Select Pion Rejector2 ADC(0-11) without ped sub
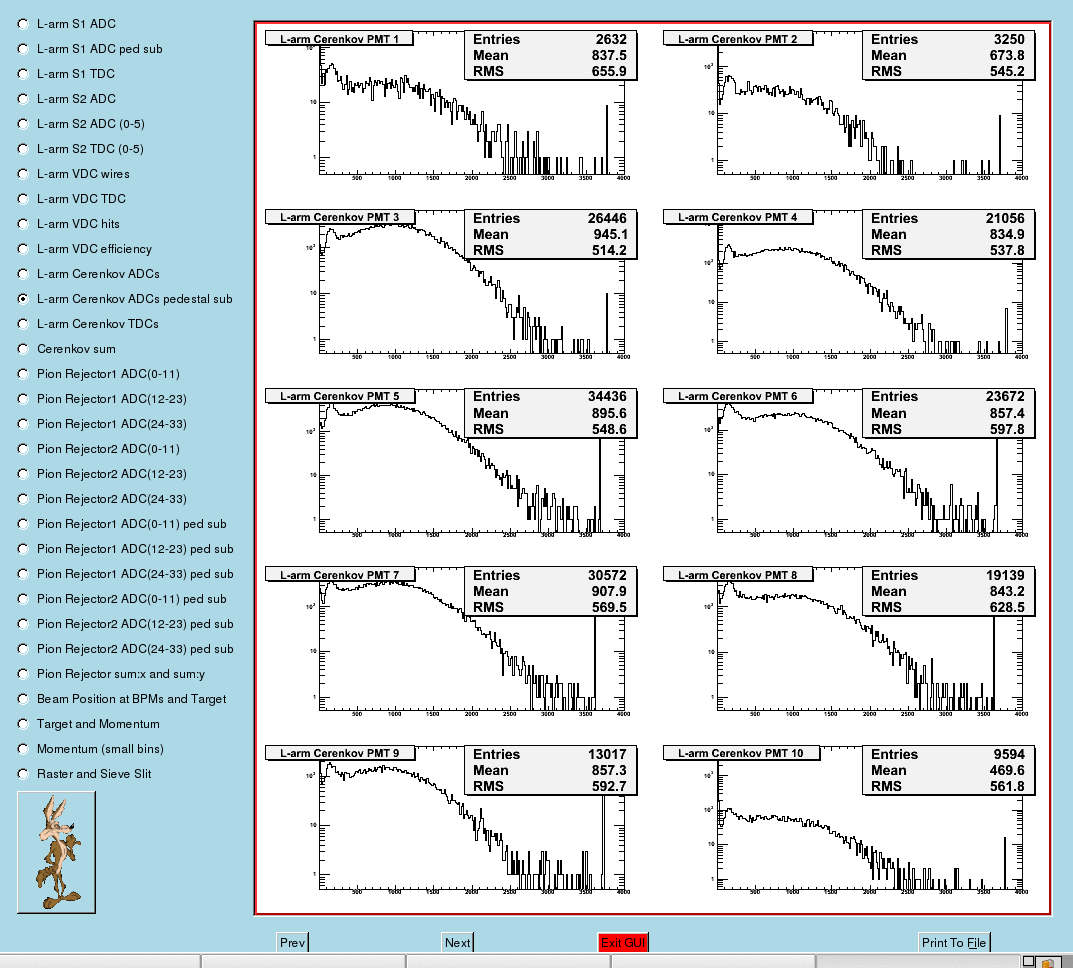The height and width of the screenshot is (968, 1073). click(23, 449)
